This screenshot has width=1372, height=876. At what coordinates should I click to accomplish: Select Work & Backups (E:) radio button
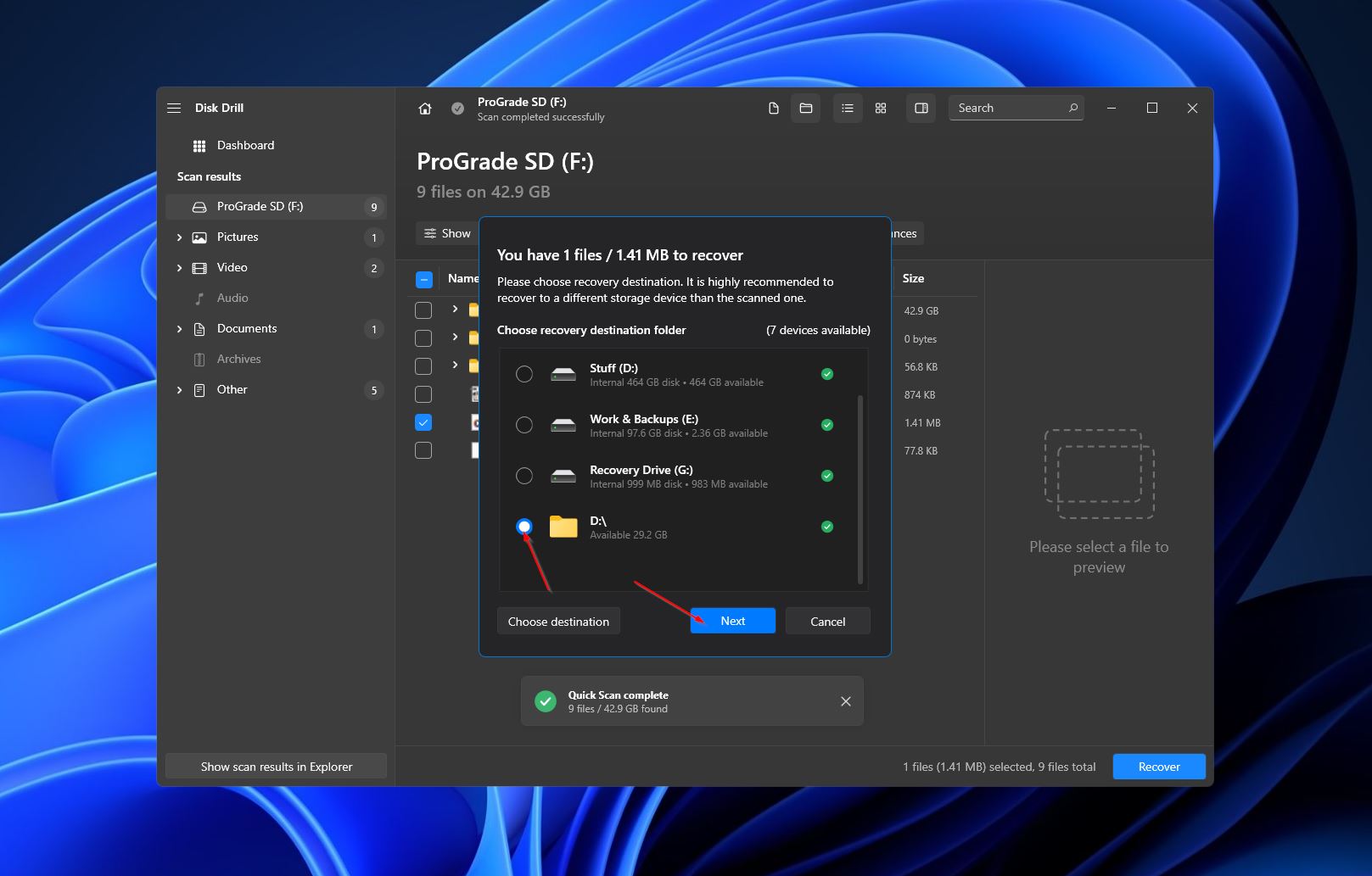[524, 425]
